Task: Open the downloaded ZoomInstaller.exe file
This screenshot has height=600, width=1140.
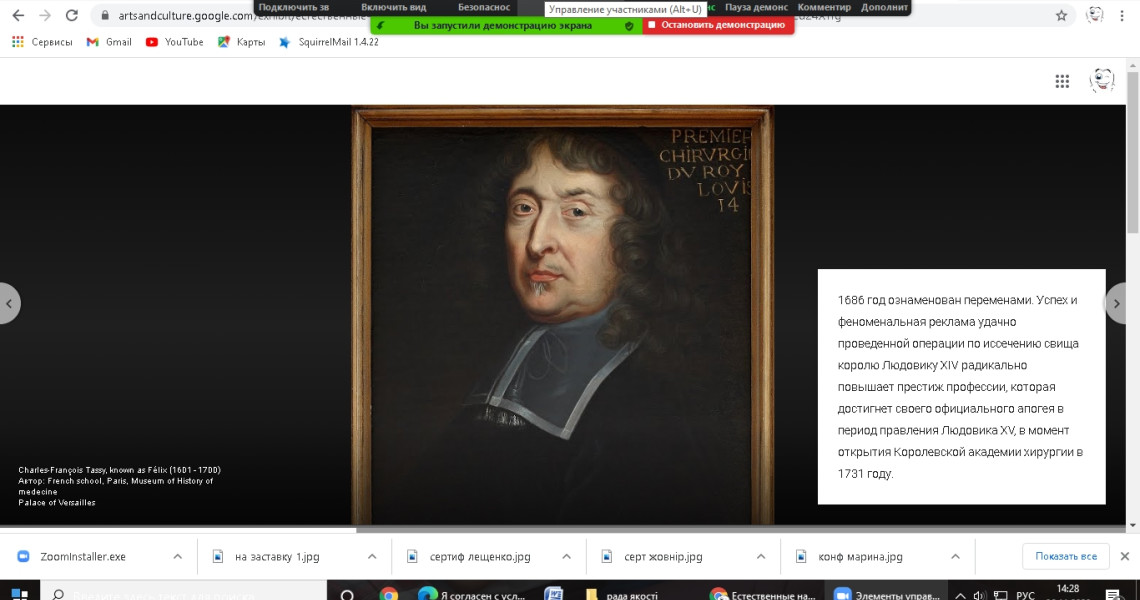Action: (83, 556)
